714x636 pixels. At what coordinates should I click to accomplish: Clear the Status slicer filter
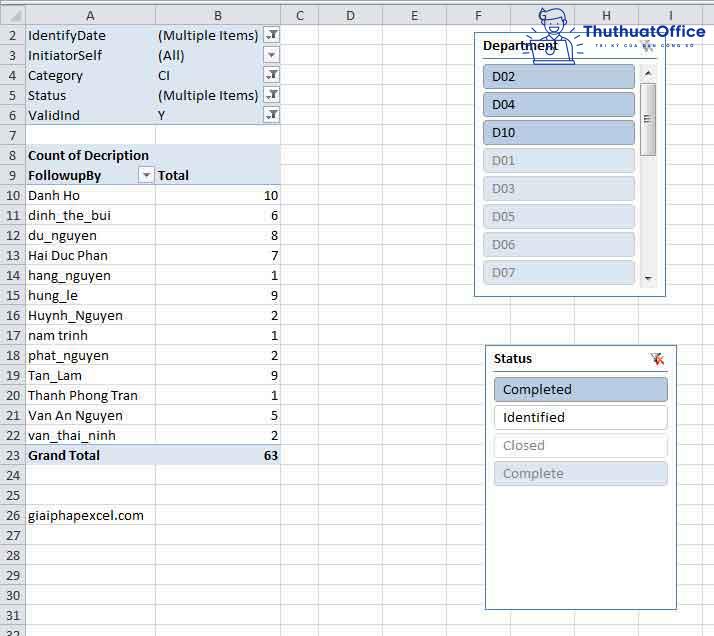click(x=657, y=359)
